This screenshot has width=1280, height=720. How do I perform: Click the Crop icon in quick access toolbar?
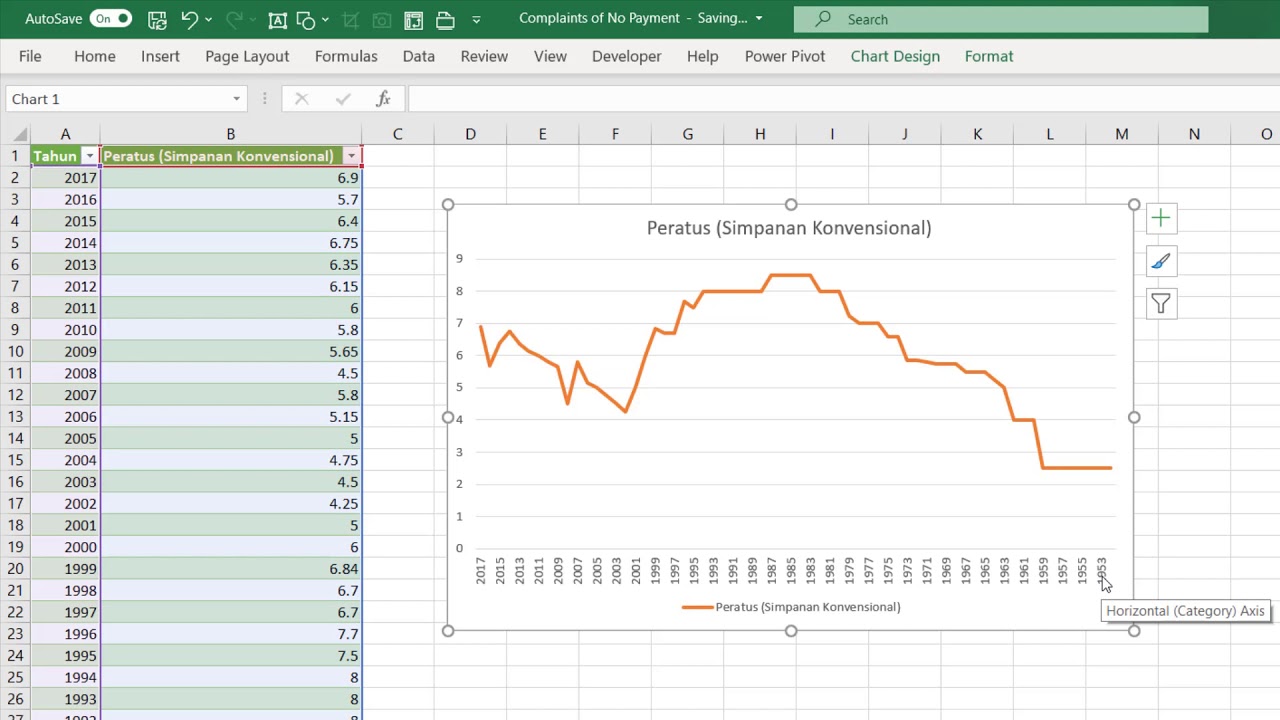(x=351, y=19)
